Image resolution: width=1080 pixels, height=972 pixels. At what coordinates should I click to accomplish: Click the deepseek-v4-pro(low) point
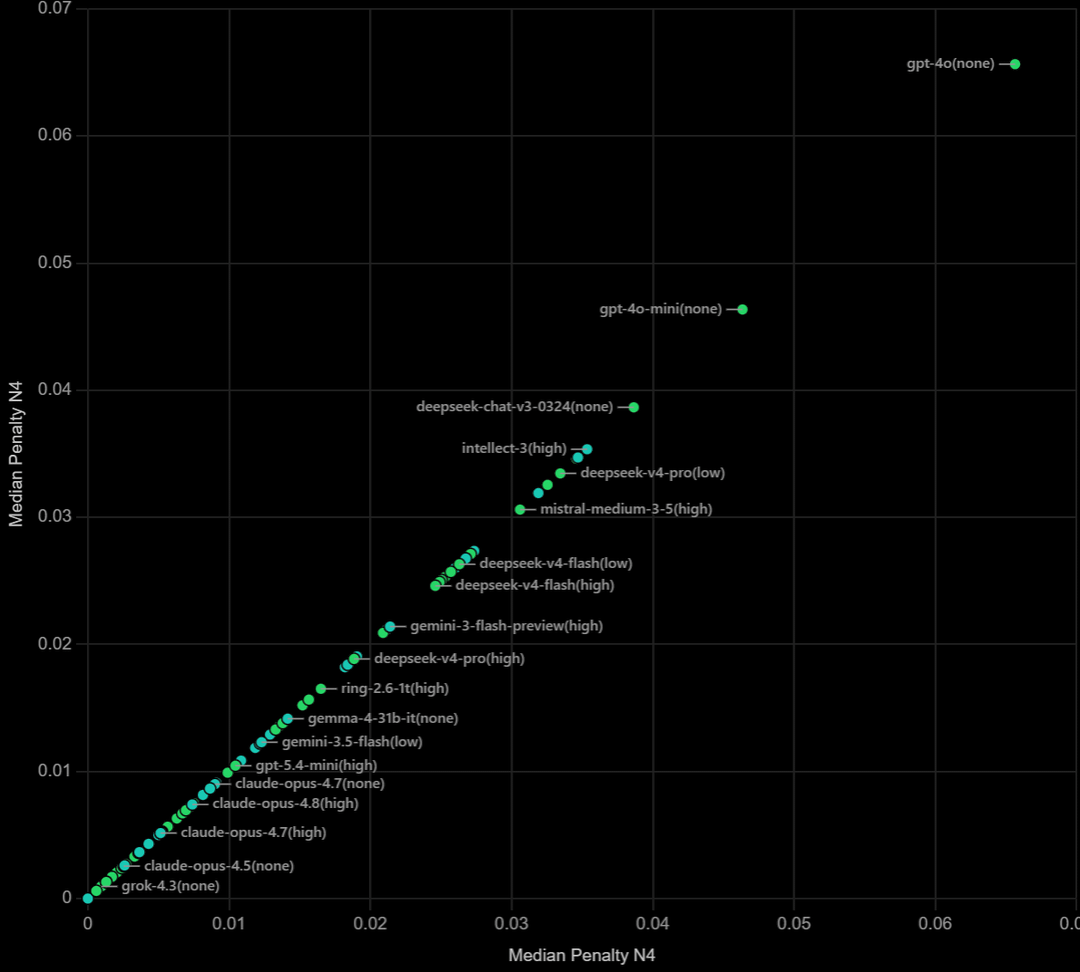click(560, 473)
